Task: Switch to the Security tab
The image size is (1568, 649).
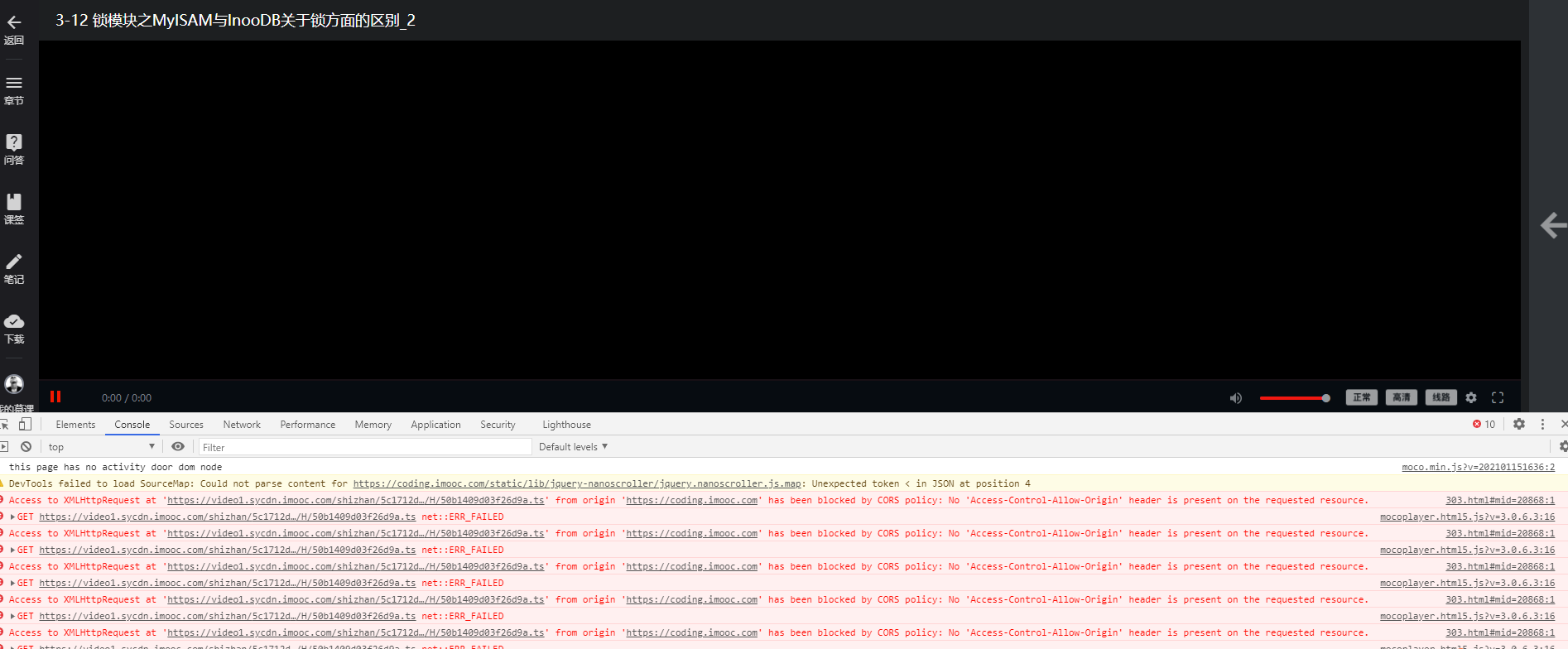Action: click(x=498, y=425)
